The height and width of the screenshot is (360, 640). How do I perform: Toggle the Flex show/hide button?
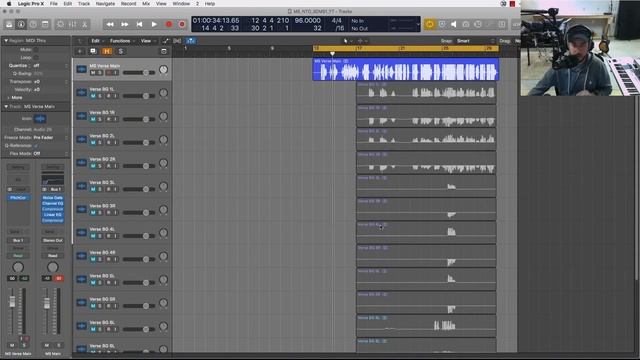177,41
